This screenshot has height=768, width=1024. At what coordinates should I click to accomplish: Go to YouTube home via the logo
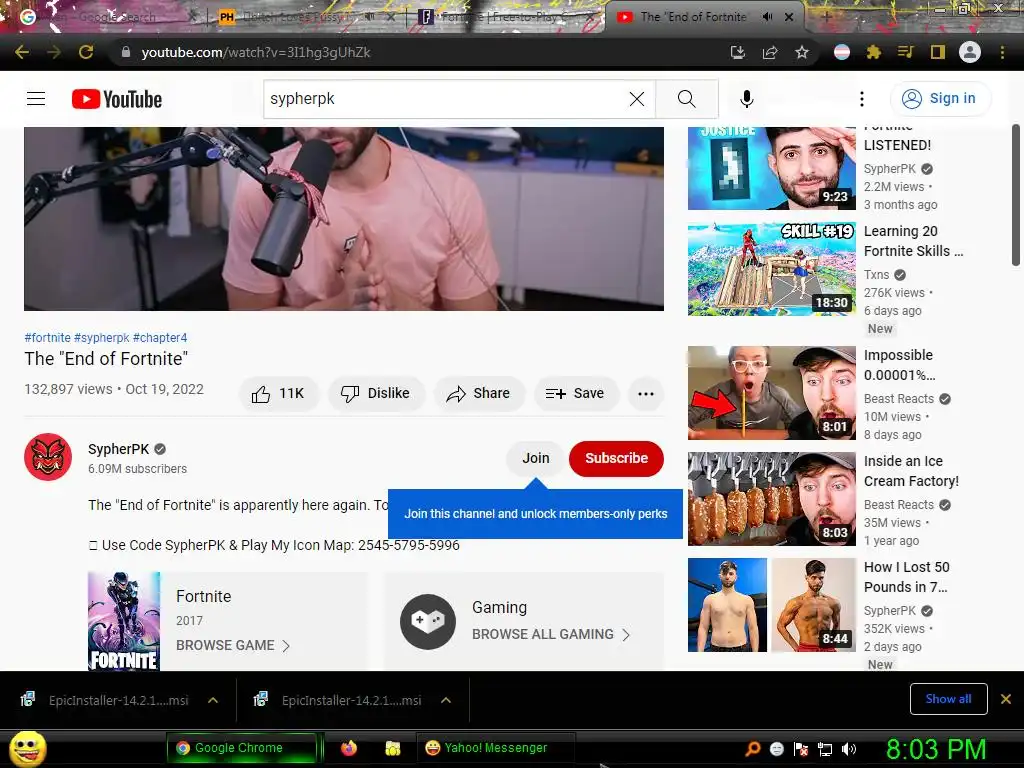pyautogui.click(x=117, y=99)
